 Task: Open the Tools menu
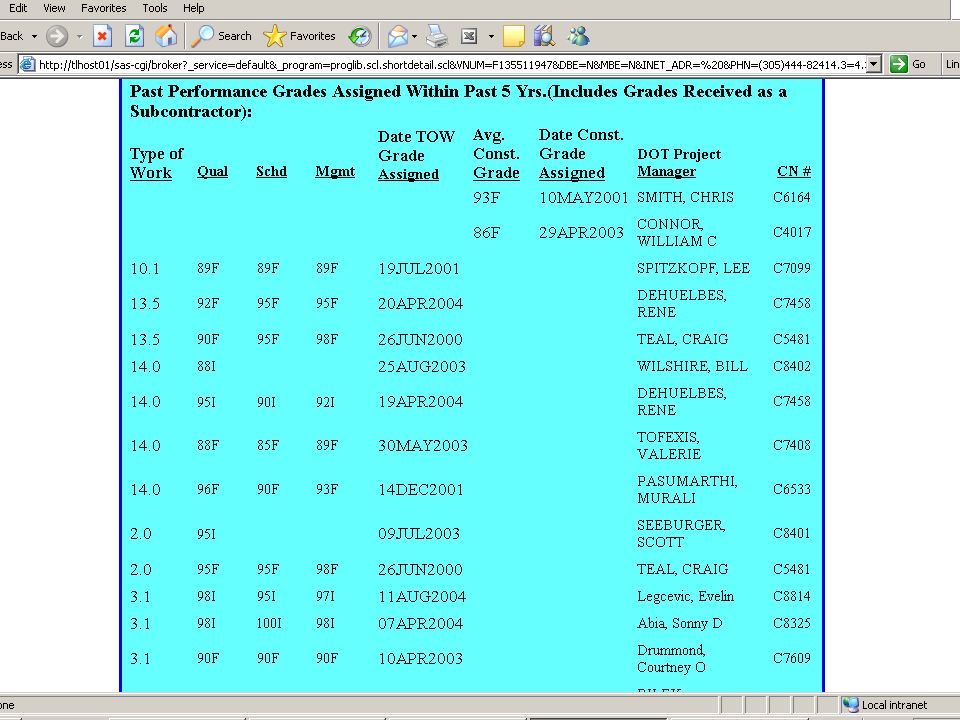155,8
